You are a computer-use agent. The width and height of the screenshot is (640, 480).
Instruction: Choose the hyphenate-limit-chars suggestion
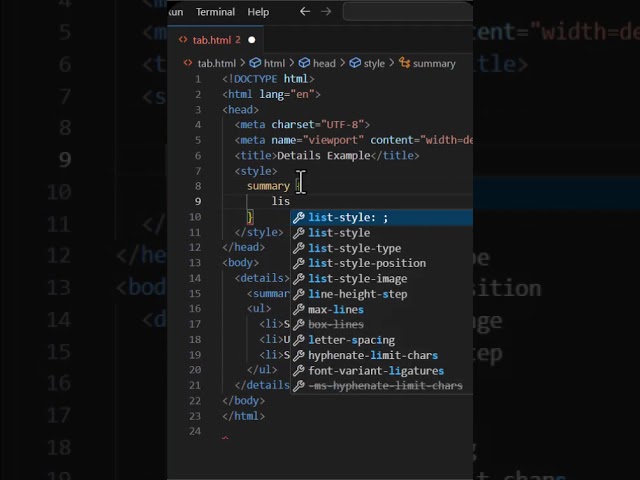tap(382, 355)
